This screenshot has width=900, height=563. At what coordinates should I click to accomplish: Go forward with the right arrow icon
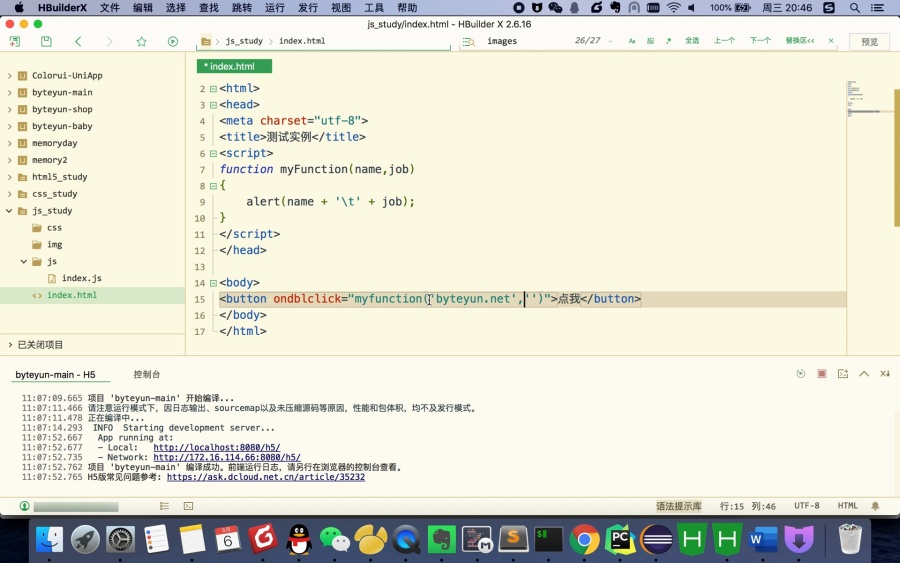point(109,41)
